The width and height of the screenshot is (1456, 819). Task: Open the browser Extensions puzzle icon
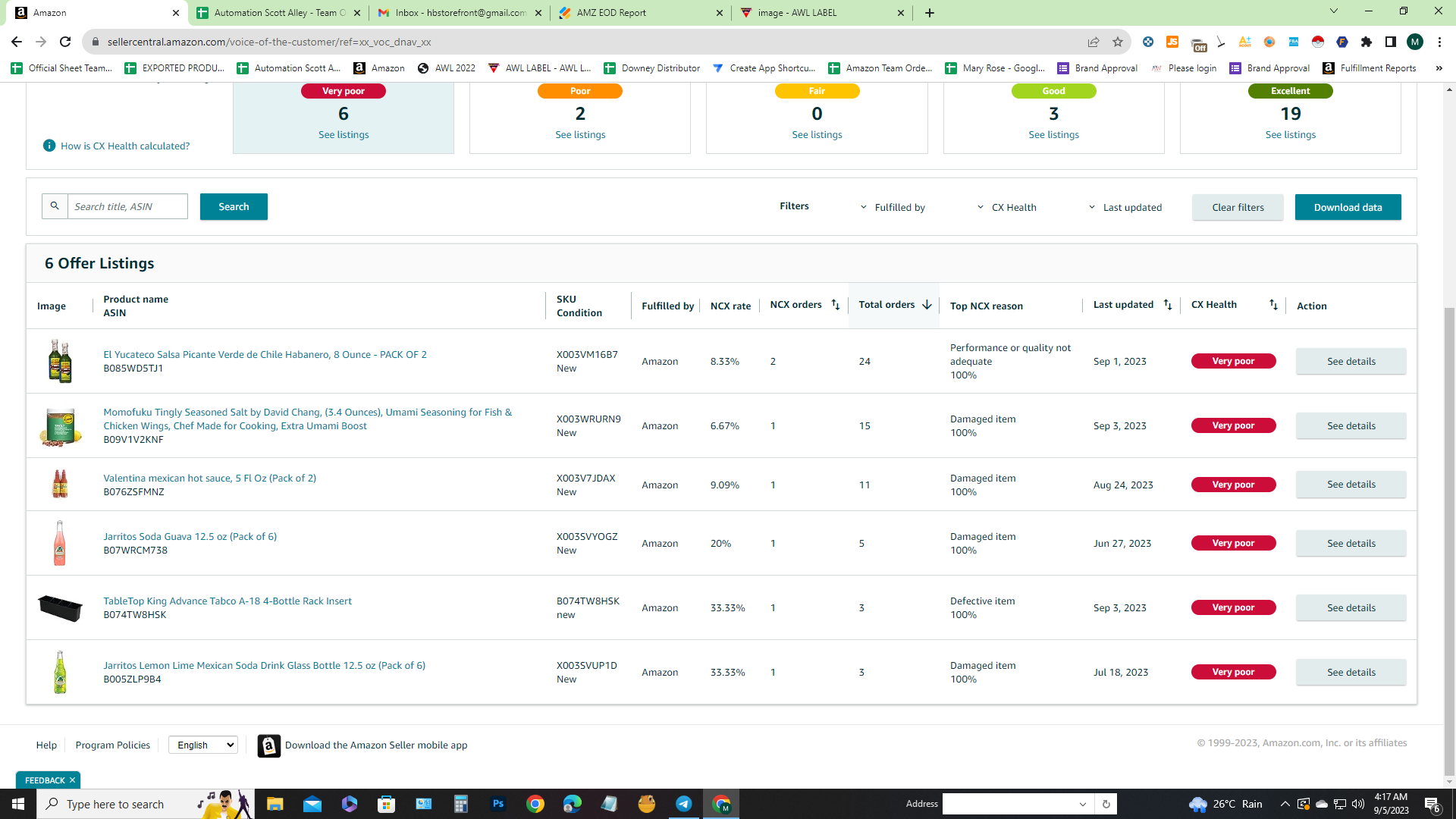(x=1367, y=42)
